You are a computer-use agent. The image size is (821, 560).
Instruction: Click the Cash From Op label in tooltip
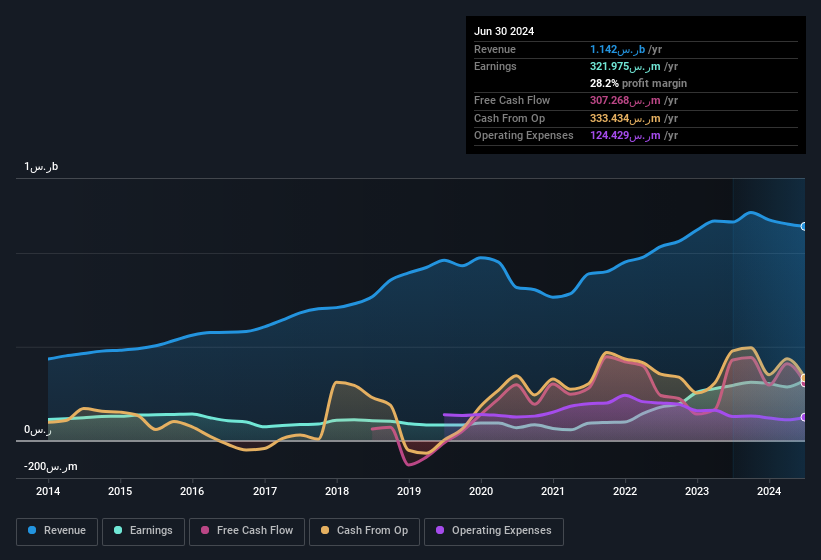pos(509,118)
